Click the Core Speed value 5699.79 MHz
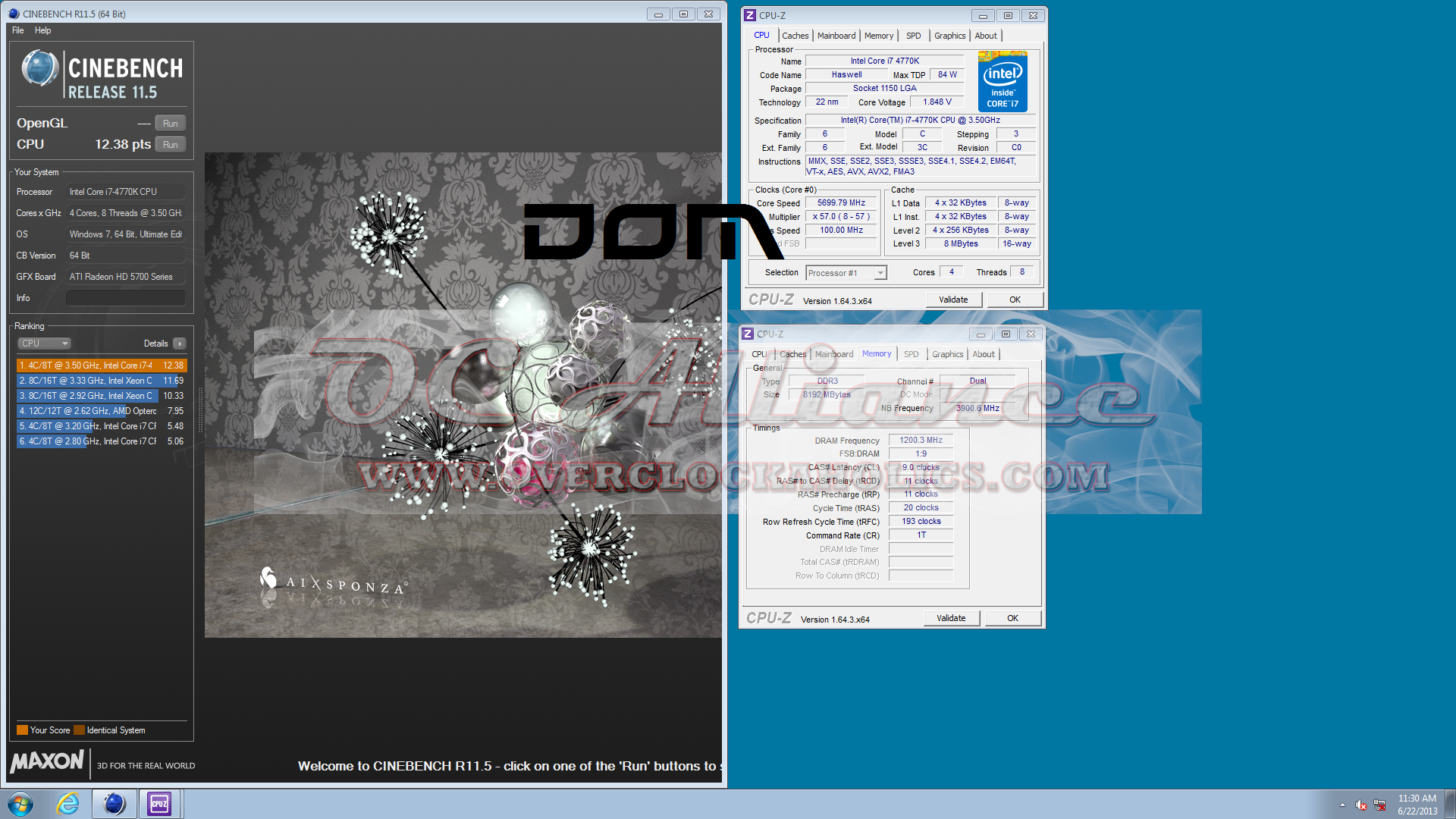Viewport: 1456px width, 819px height. point(841,203)
